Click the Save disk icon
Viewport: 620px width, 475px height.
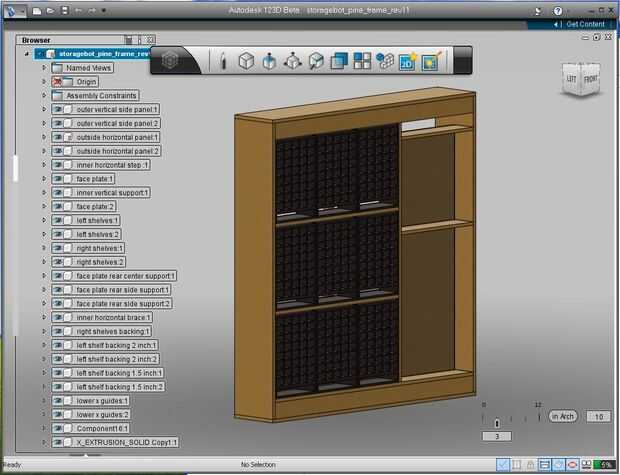coord(65,11)
